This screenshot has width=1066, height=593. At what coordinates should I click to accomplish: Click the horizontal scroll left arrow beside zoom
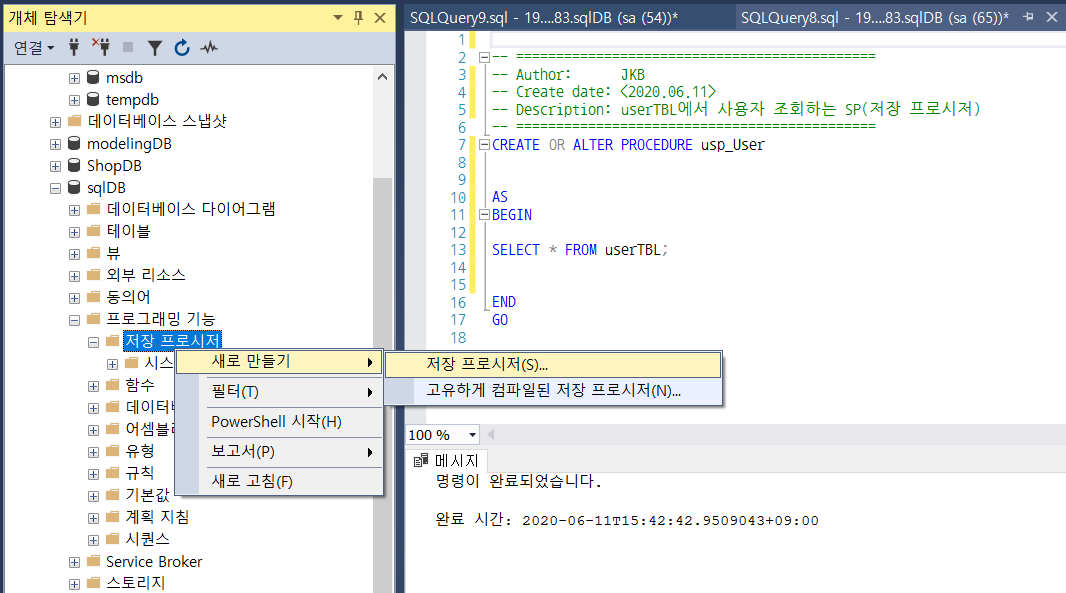(490, 435)
